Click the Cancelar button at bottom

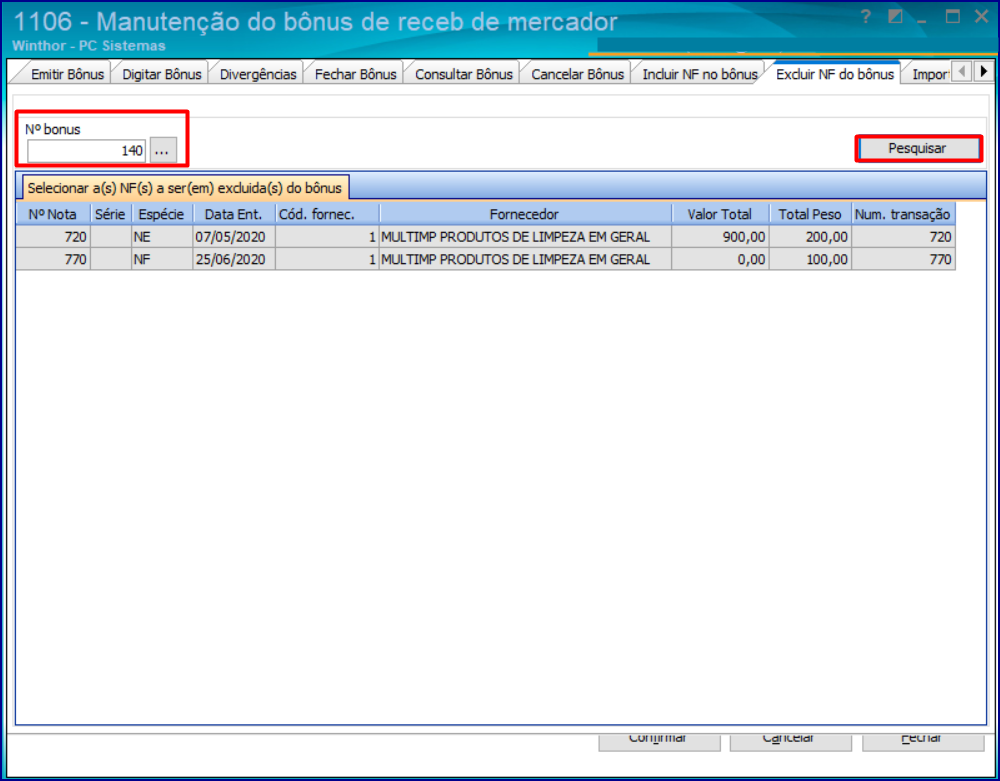[790, 742]
